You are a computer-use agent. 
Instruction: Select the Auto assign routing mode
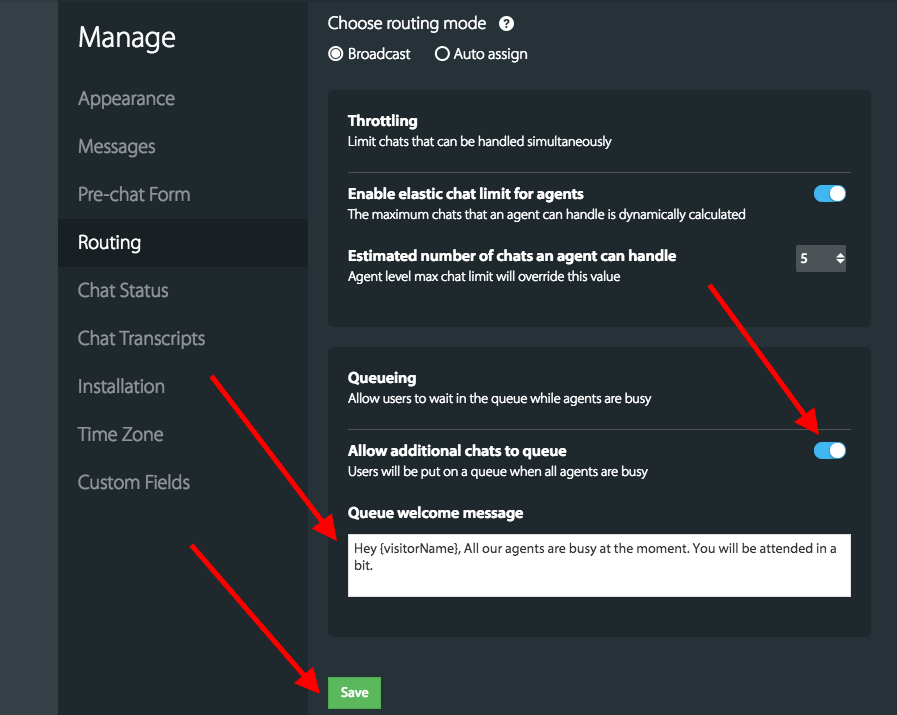[x=442, y=54]
